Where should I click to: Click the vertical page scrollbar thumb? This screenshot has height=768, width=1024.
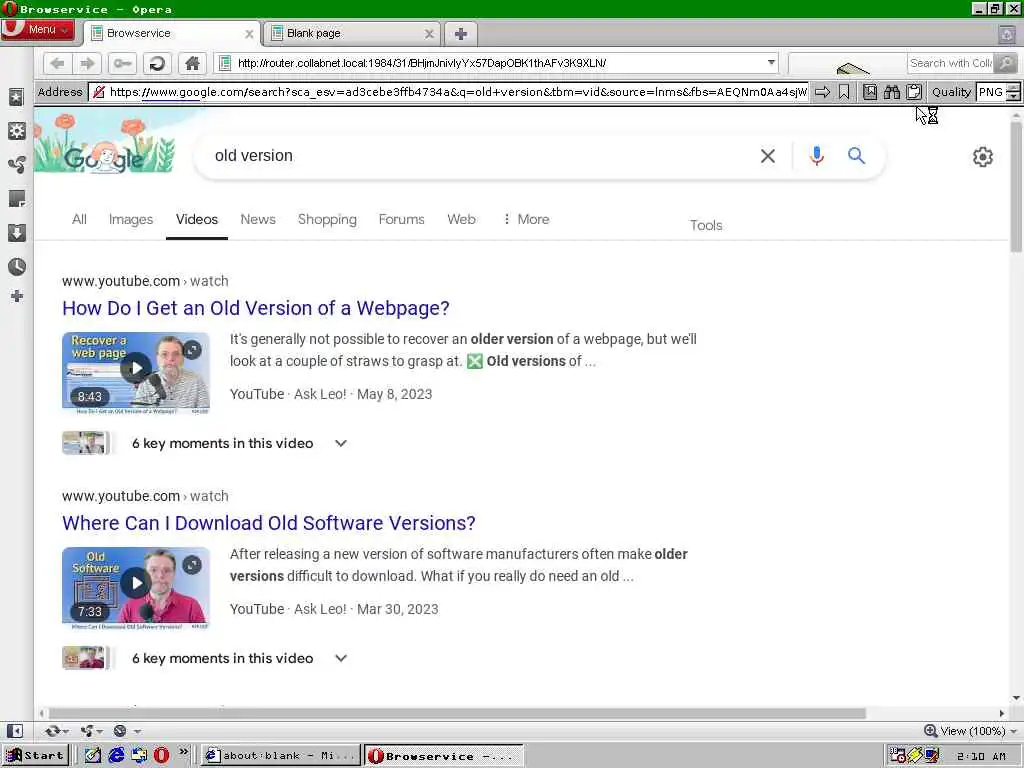click(1016, 186)
